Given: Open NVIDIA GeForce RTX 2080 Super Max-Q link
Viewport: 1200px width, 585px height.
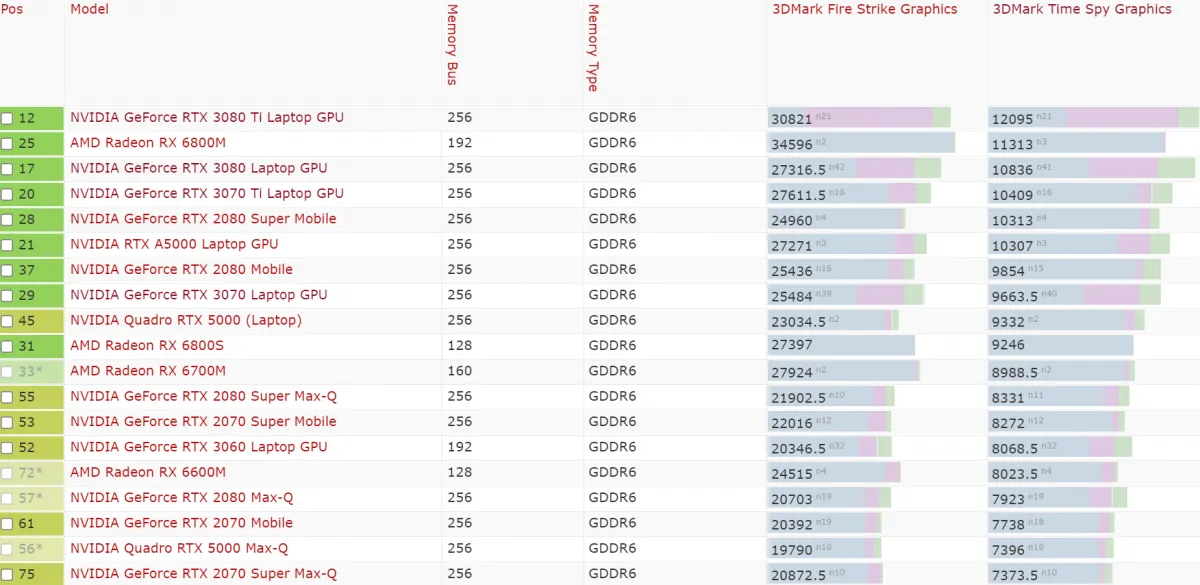Looking at the screenshot, I should [x=204, y=396].
